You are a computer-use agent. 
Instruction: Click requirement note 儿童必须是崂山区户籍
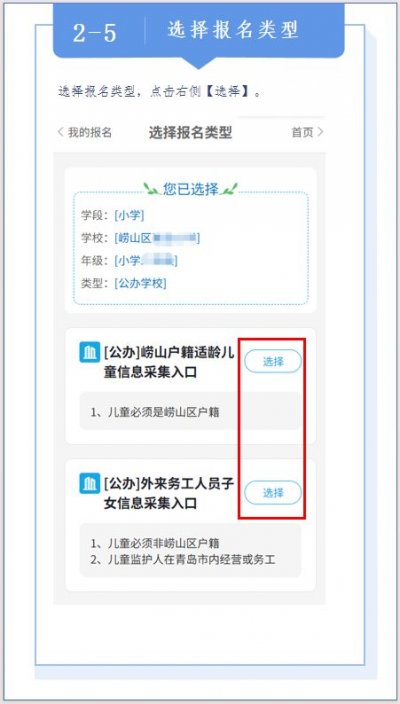click(x=155, y=412)
